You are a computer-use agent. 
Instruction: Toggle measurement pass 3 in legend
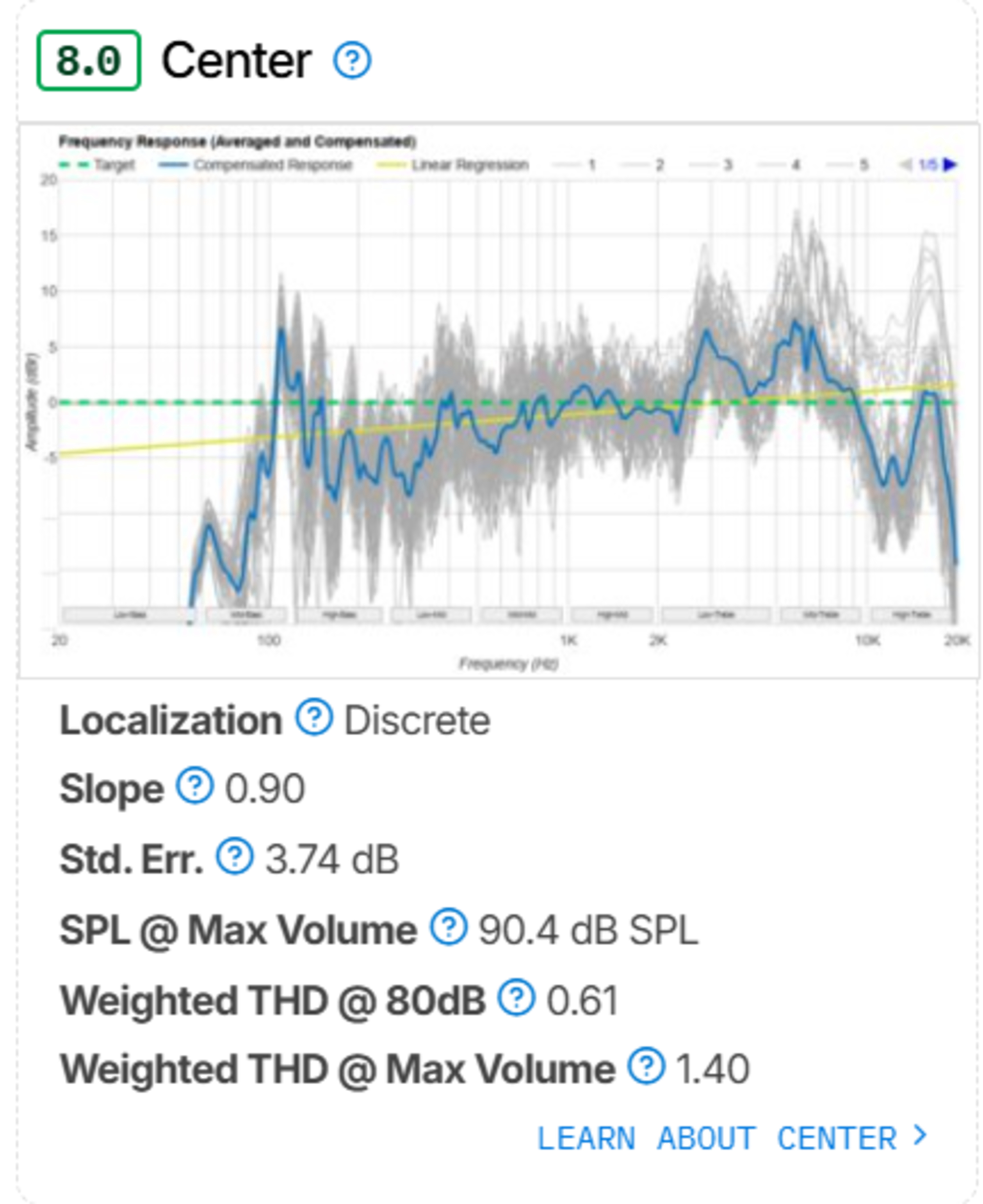tap(710, 165)
